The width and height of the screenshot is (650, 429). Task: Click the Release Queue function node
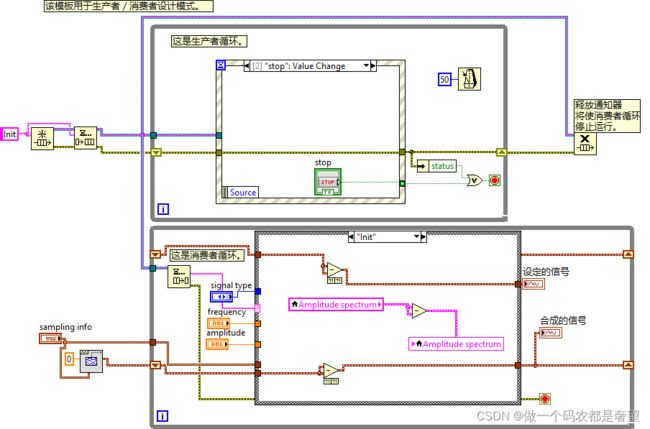coord(585,144)
